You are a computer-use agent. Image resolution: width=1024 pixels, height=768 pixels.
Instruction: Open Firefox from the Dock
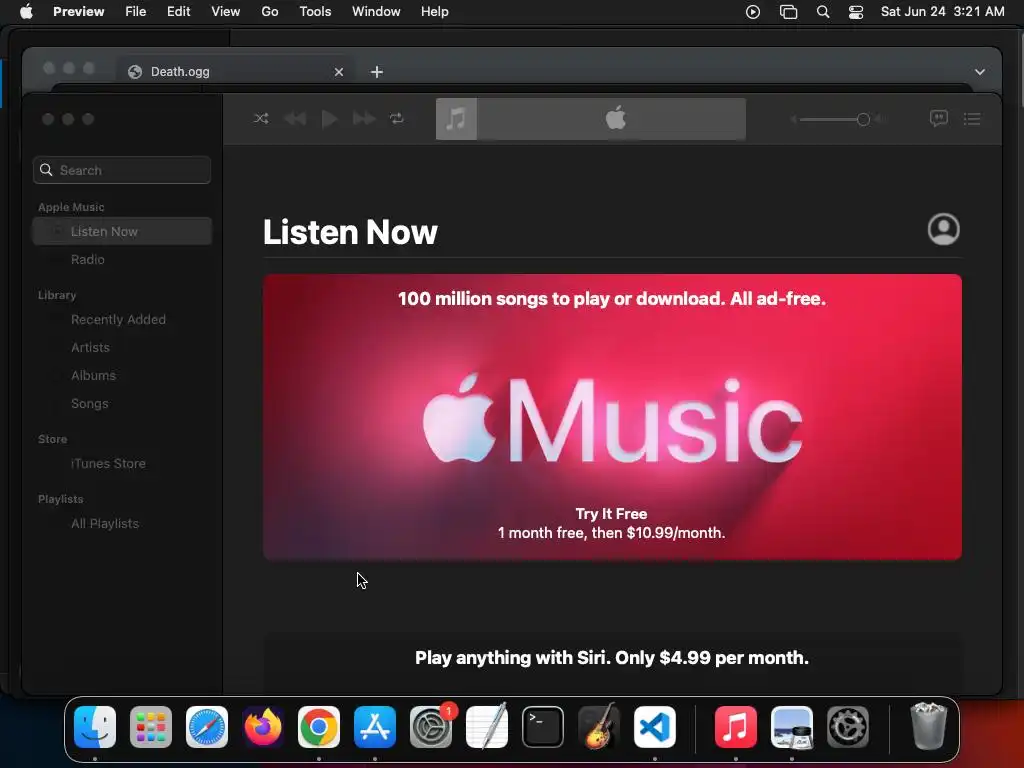(x=263, y=727)
